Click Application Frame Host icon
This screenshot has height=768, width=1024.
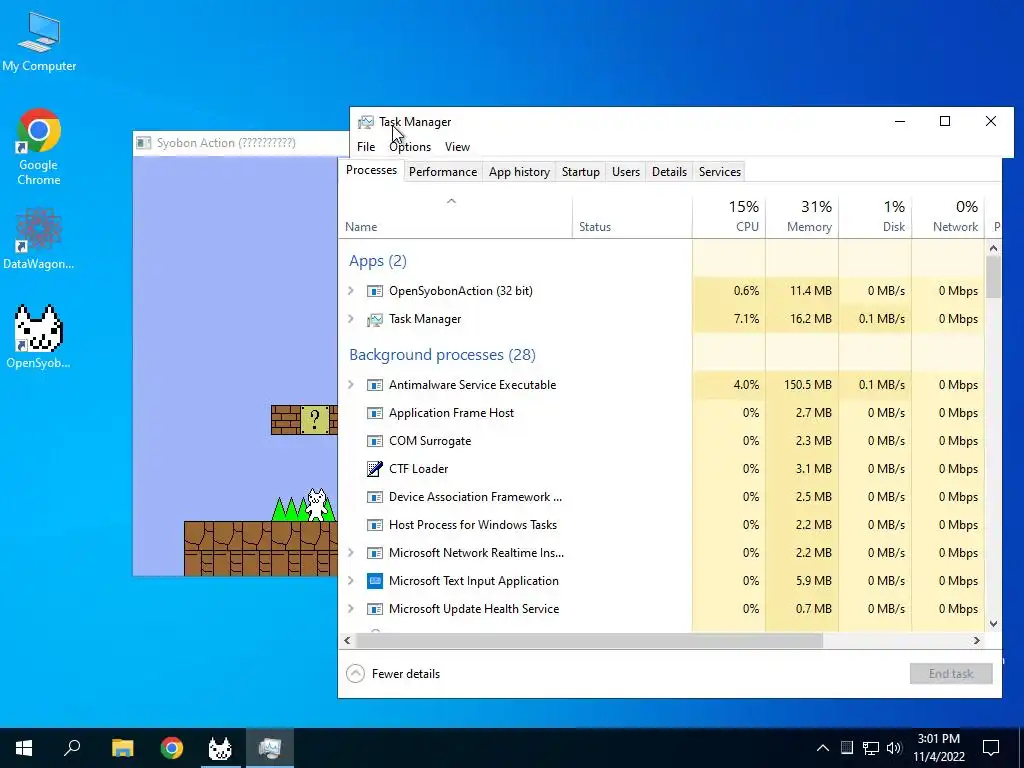(x=374, y=413)
